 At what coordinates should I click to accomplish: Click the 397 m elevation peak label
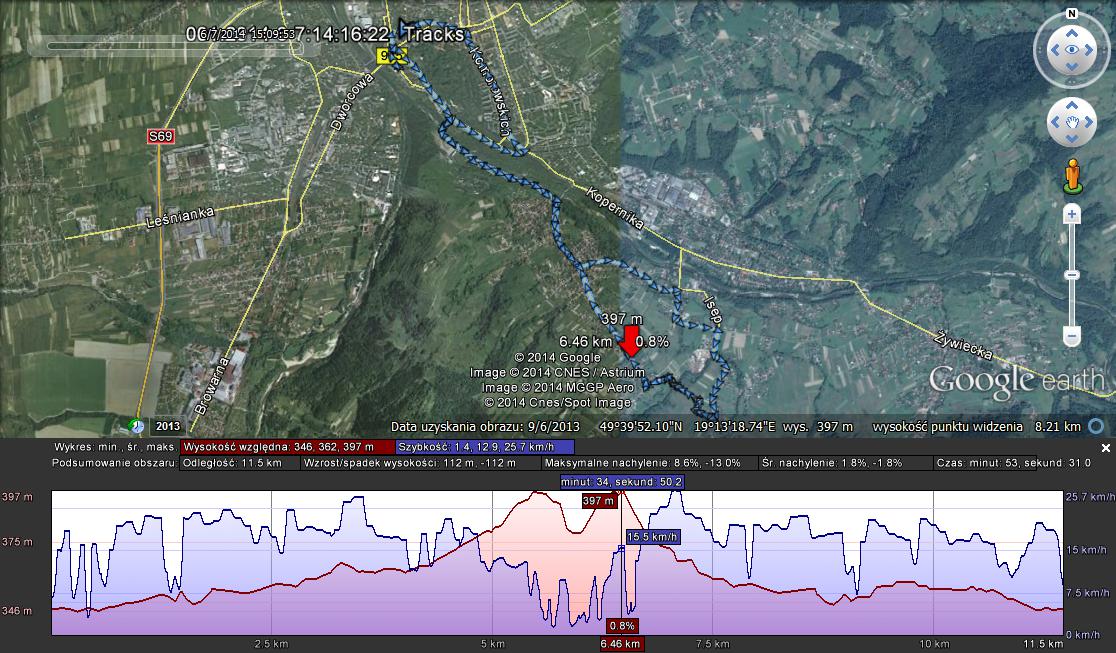coord(597,501)
